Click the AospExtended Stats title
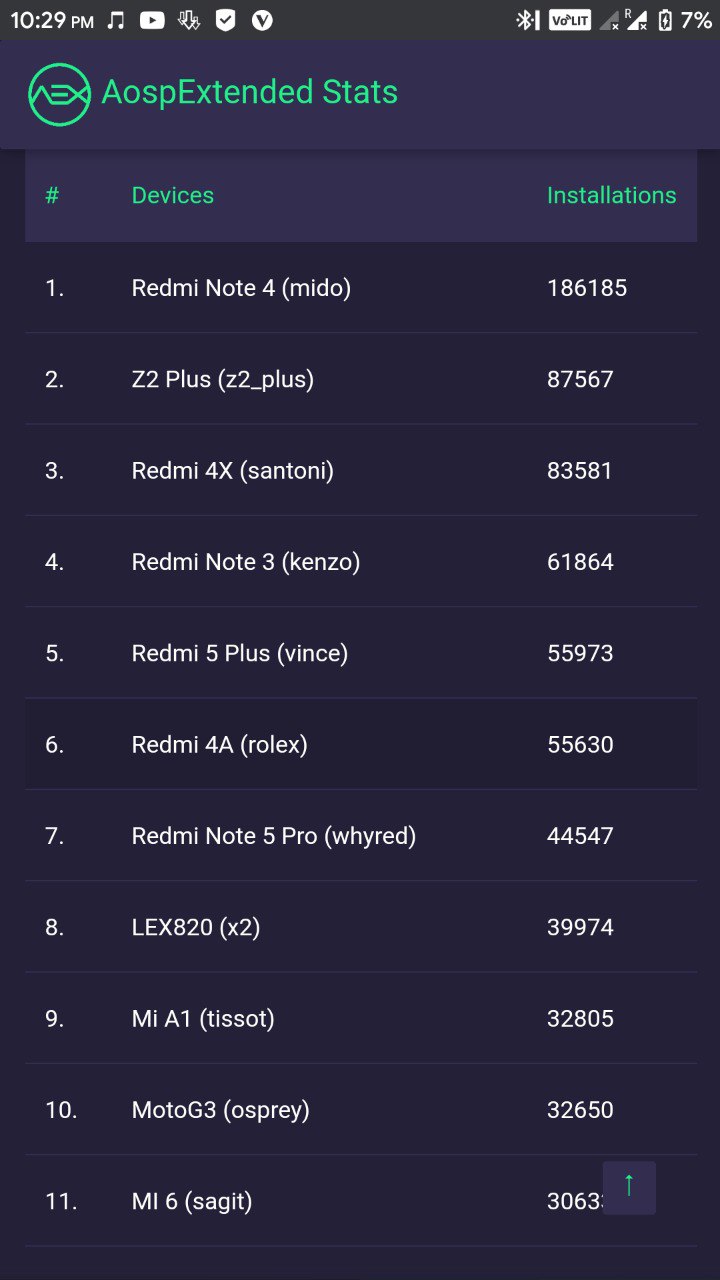The image size is (720, 1280). point(250,93)
